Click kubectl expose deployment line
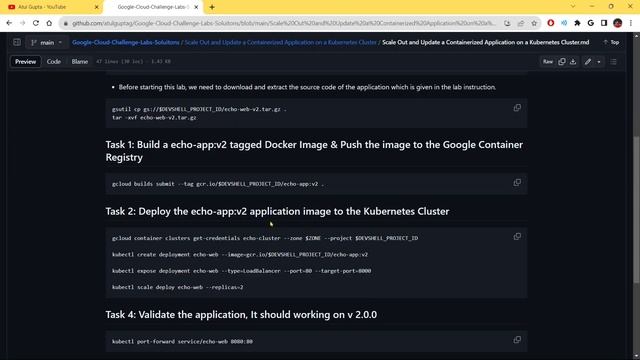The width and height of the screenshot is (640, 360). [x=242, y=271]
